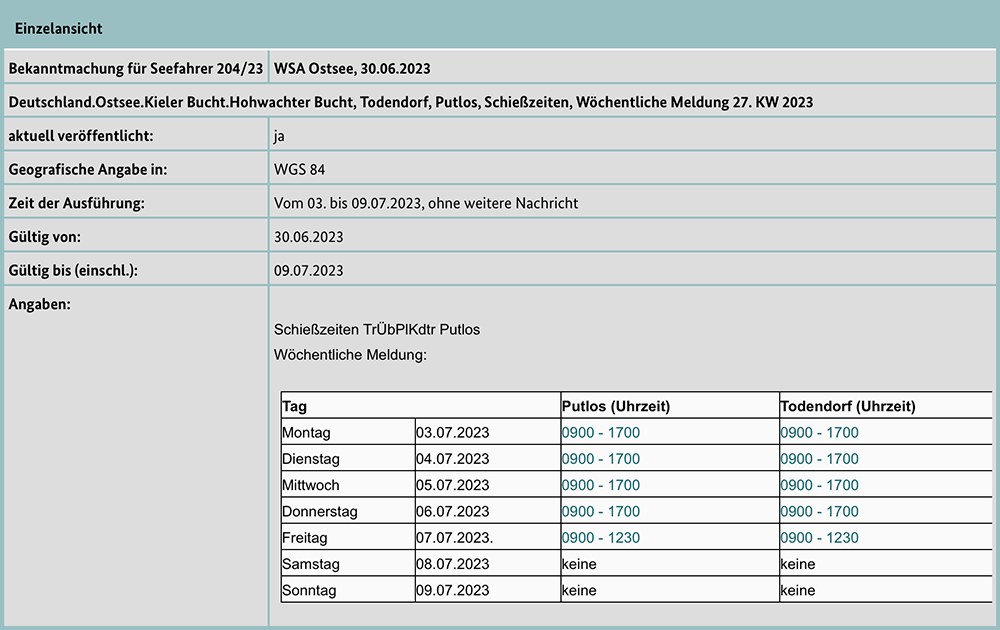The height and width of the screenshot is (630, 1000).
Task: Click the Putlos (Uhrzeit) column header
Action: click(616, 406)
